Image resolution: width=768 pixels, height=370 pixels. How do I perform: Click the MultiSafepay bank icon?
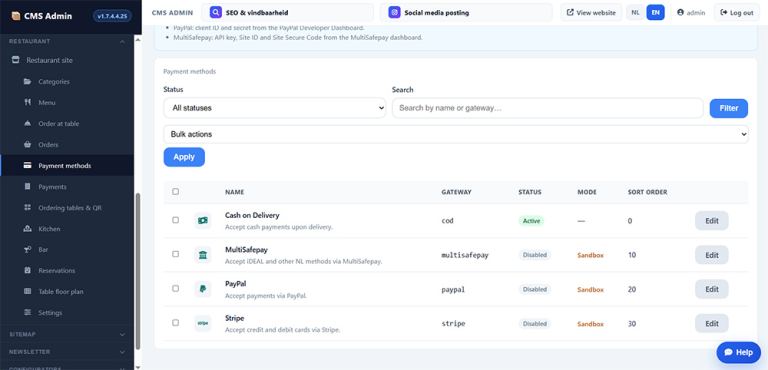(202, 255)
